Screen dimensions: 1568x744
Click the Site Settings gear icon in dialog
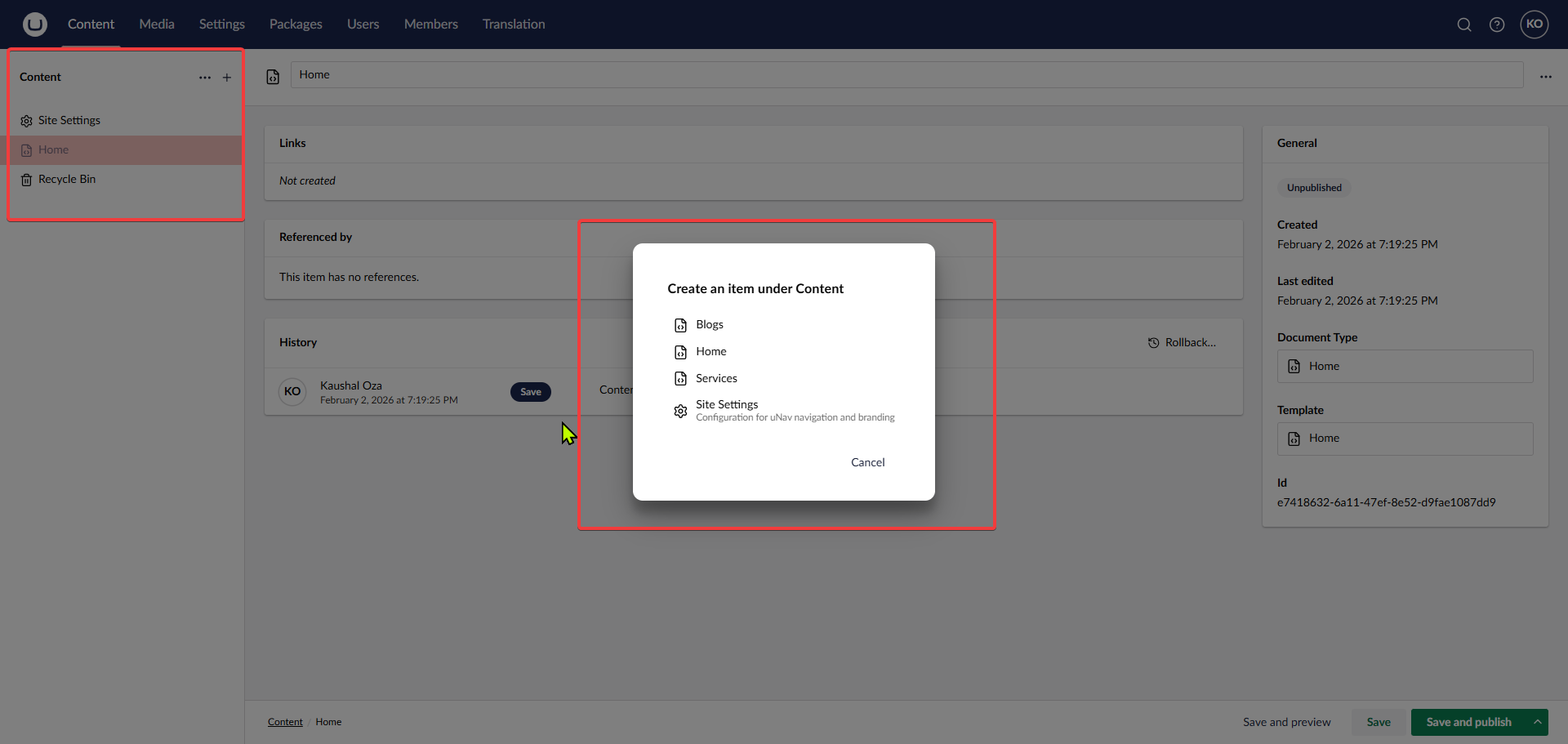(x=680, y=411)
